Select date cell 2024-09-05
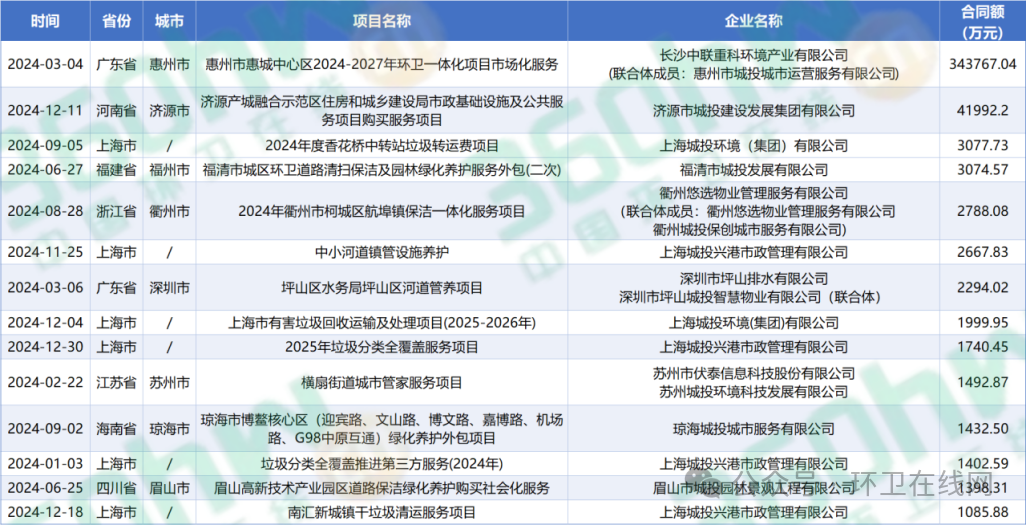Viewport: 1026px width, 525px height. click(x=45, y=145)
